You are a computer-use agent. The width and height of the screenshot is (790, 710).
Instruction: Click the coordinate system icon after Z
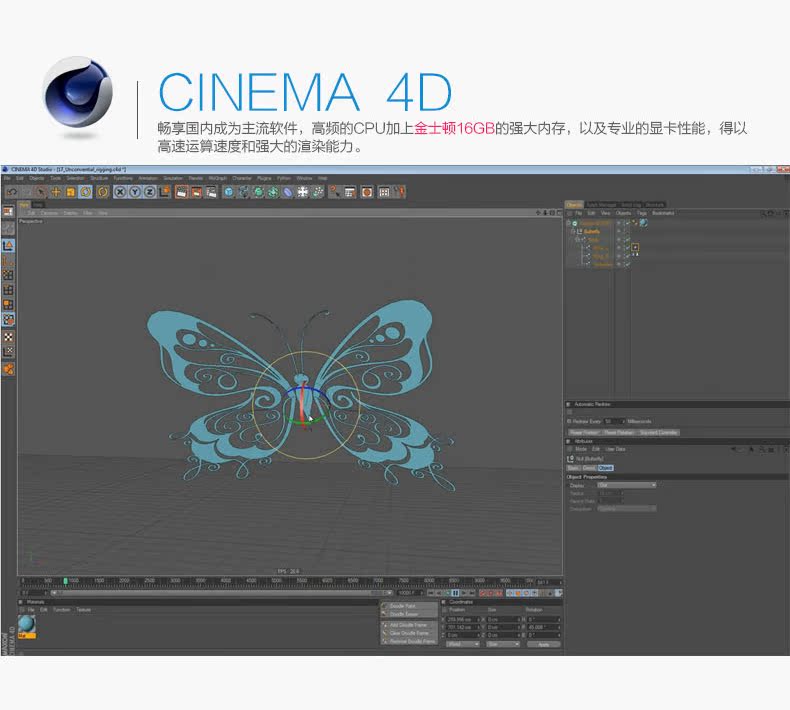[x=164, y=192]
